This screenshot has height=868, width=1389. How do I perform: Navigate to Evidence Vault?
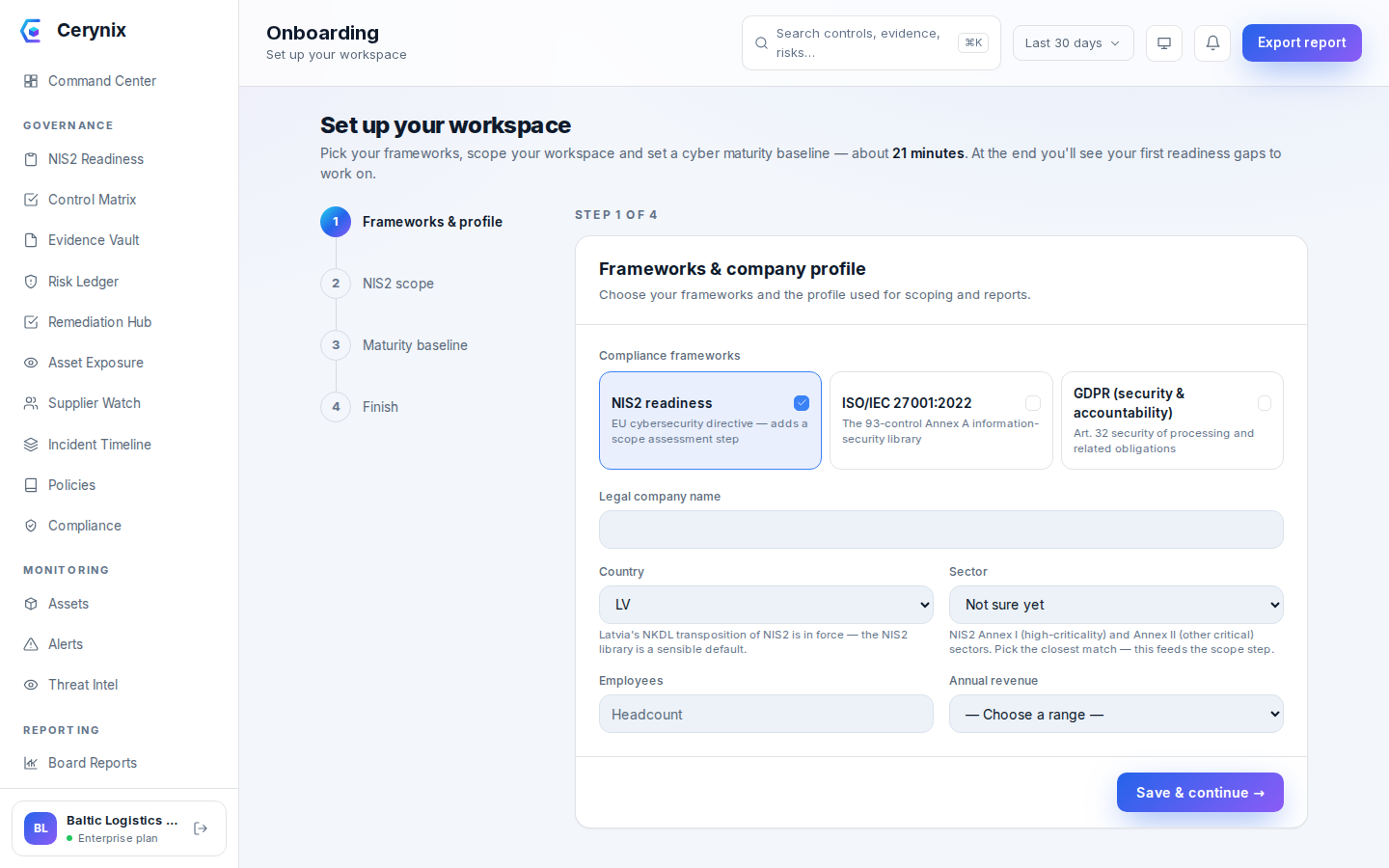tap(120, 240)
